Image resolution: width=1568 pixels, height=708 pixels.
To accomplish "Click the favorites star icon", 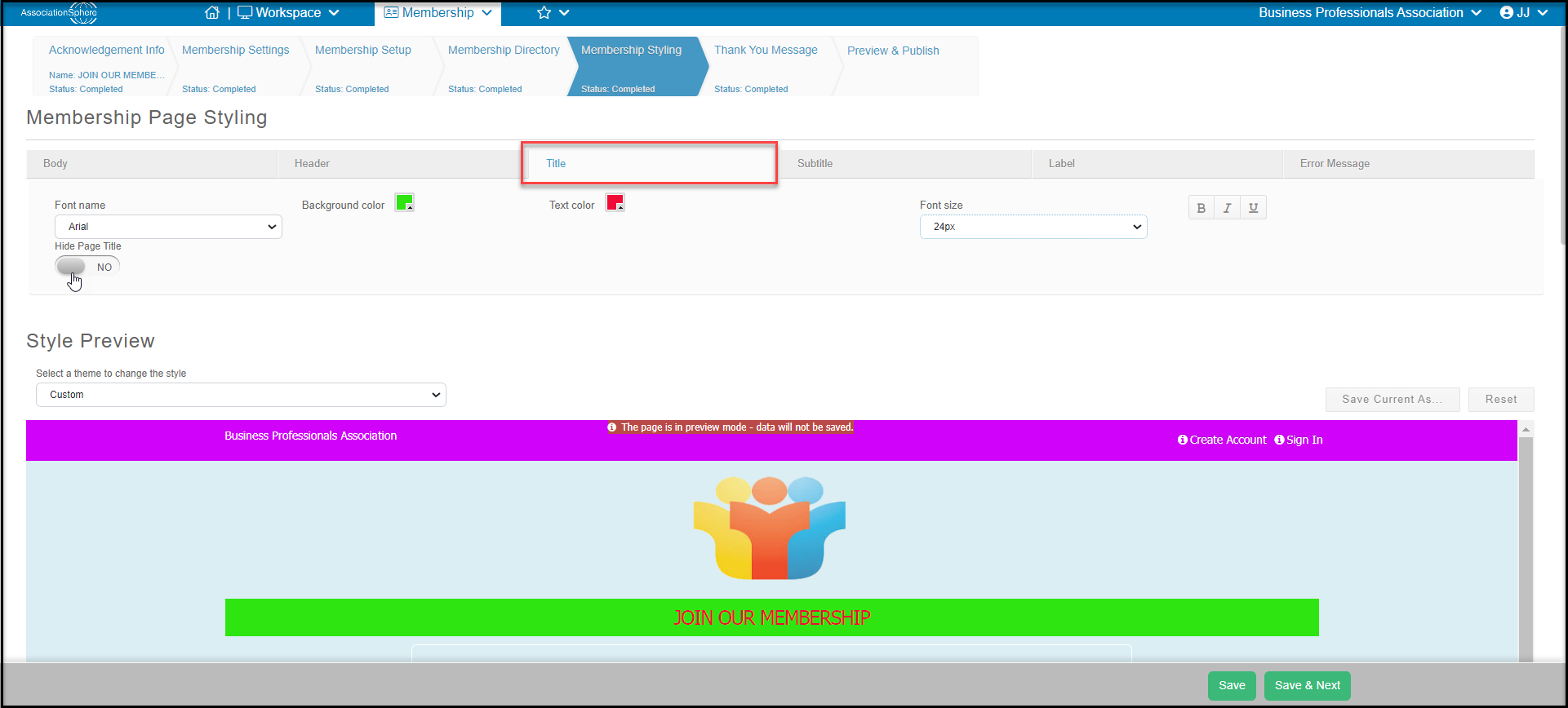I will [x=544, y=12].
